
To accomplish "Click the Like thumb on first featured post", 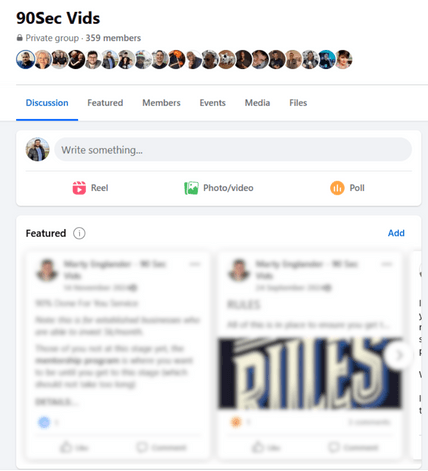I will pos(66,447).
